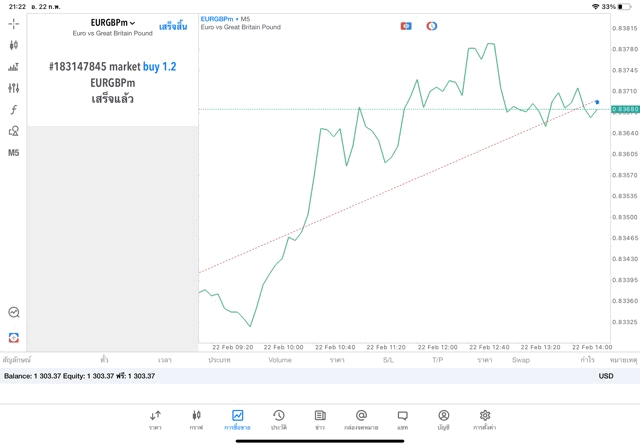This screenshot has width=640, height=447.
Task: Sort by Volume column header
Action: pyautogui.click(x=280, y=360)
